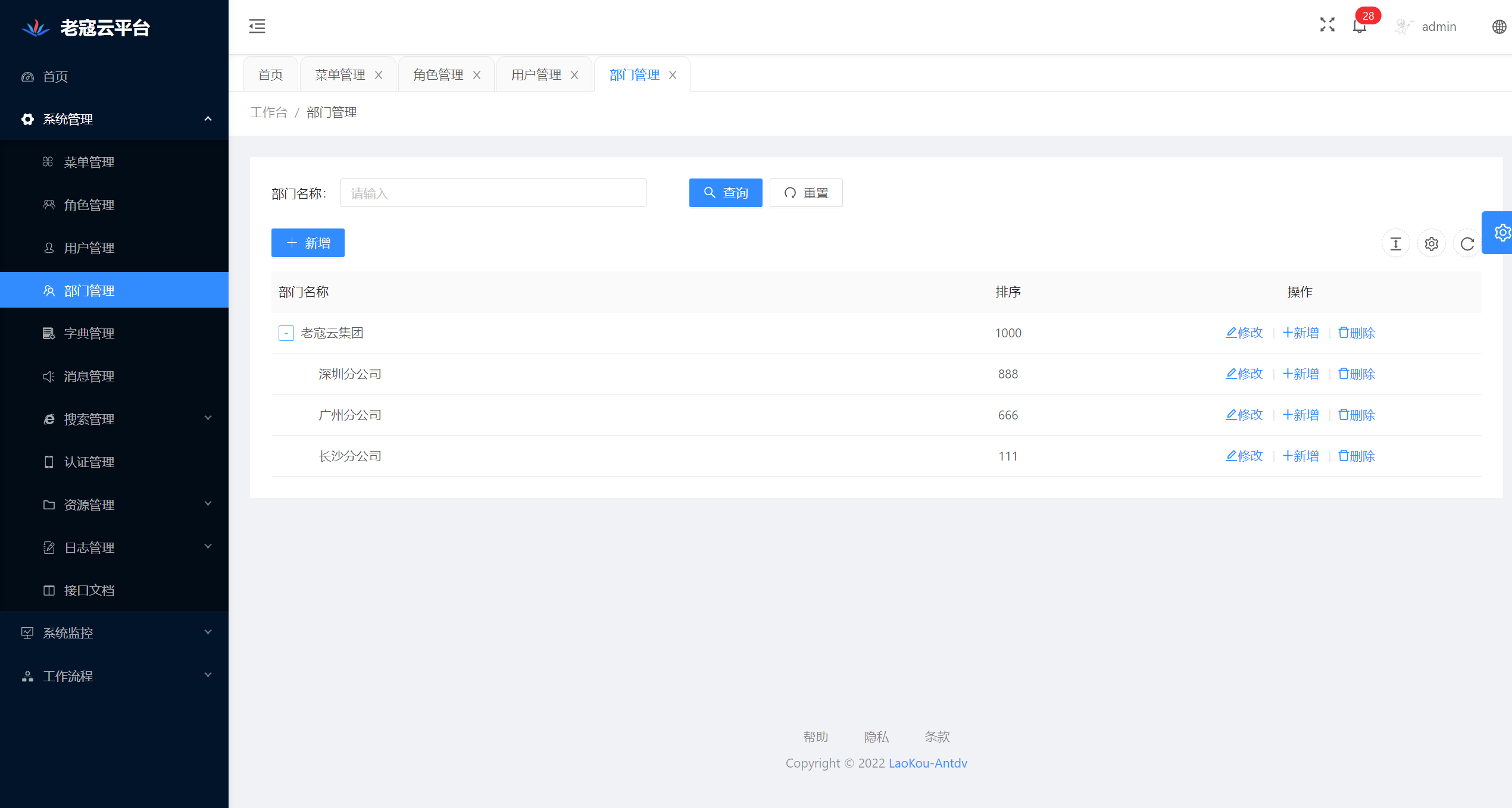The width and height of the screenshot is (1512, 808).
Task: Open table column settings gear icon
Action: pos(1431,243)
